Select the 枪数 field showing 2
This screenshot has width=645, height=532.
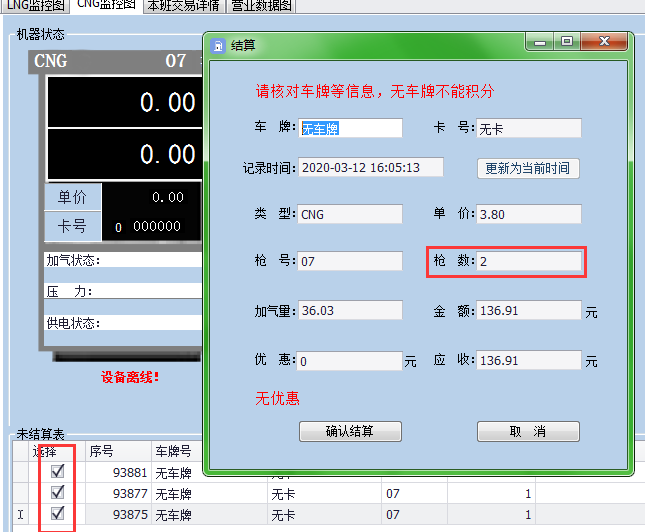pos(529,261)
